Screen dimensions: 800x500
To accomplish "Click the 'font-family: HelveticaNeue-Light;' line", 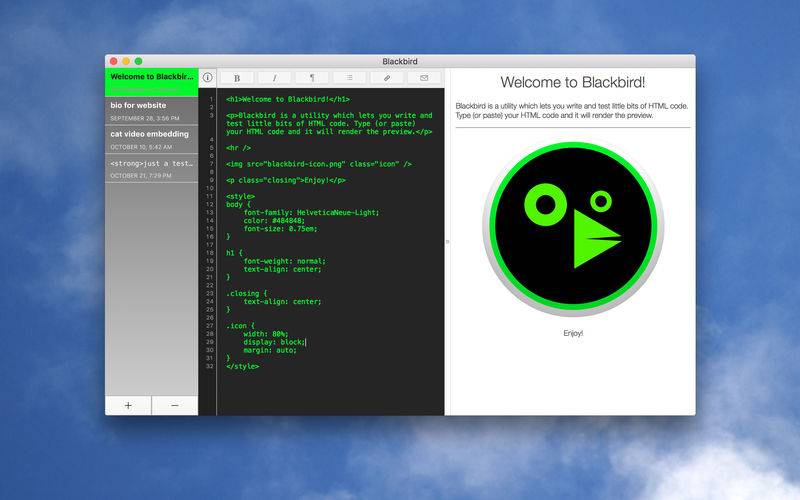I will pos(311,212).
